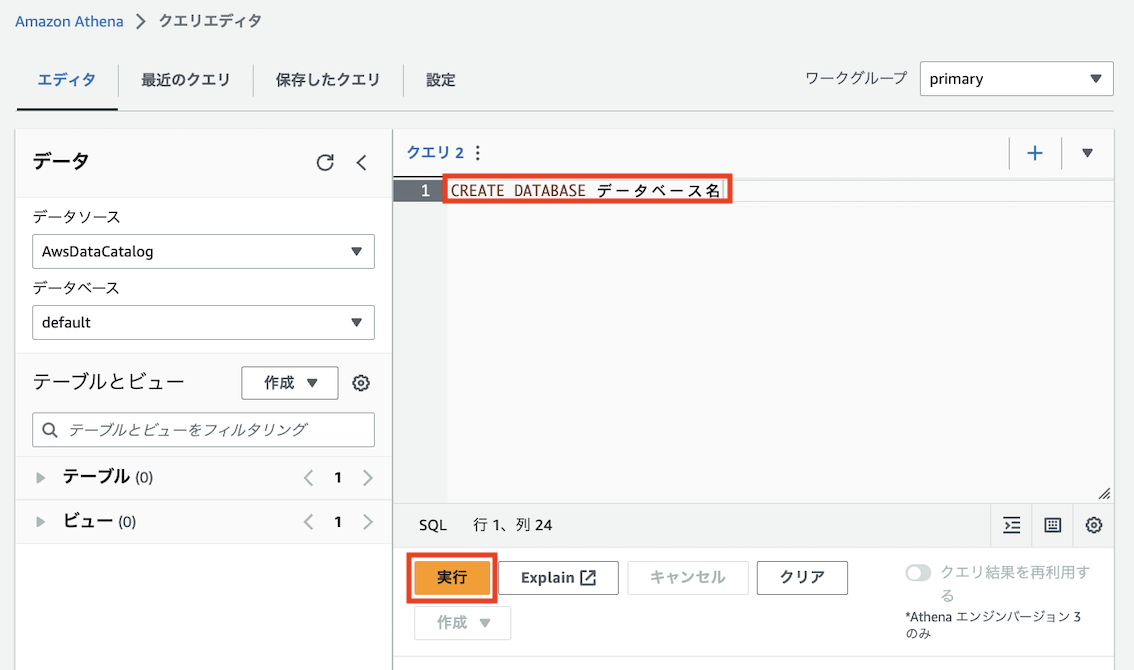This screenshot has width=1134, height=670.
Task: Open the workgroup dropdown showing primary
Action: (x=1016, y=78)
